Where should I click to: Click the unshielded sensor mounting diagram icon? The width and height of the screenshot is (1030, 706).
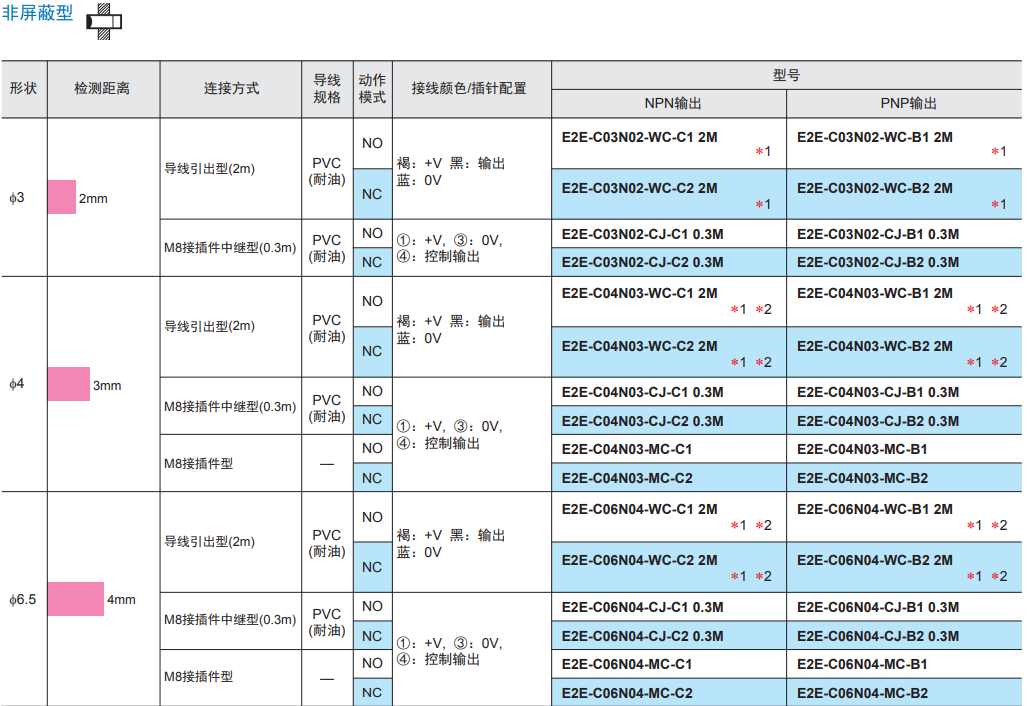coord(104,22)
